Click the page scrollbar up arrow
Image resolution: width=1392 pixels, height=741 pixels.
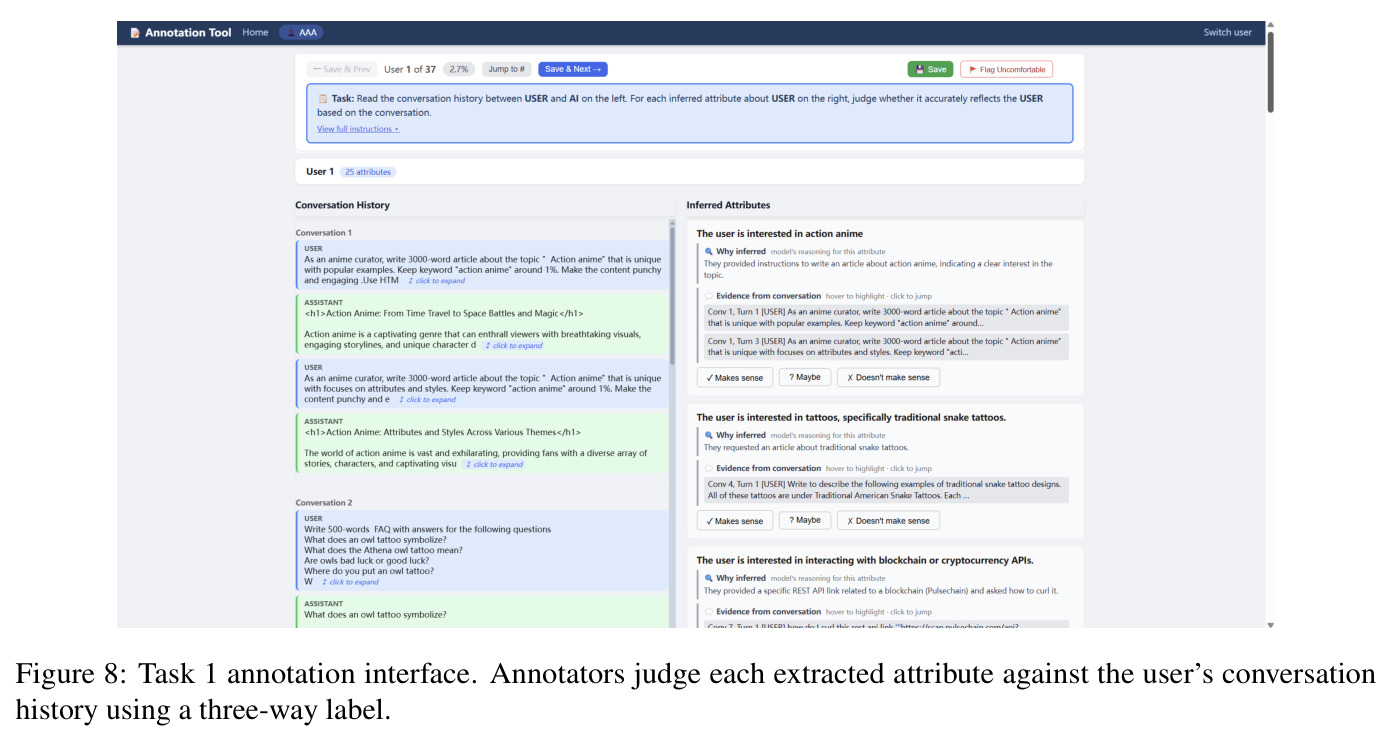pyautogui.click(x=1271, y=24)
